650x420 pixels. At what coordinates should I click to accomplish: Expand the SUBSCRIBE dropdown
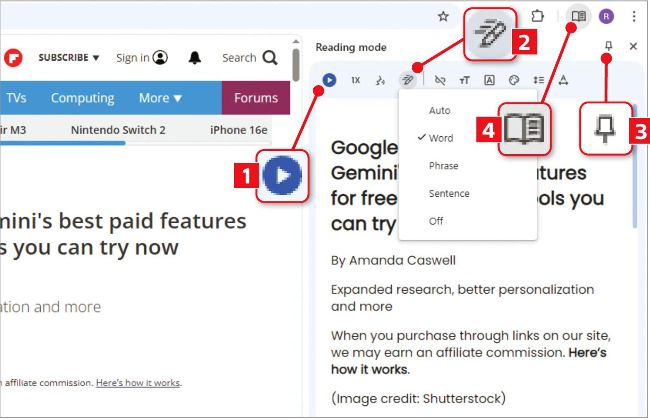click(x=69, y=58)
